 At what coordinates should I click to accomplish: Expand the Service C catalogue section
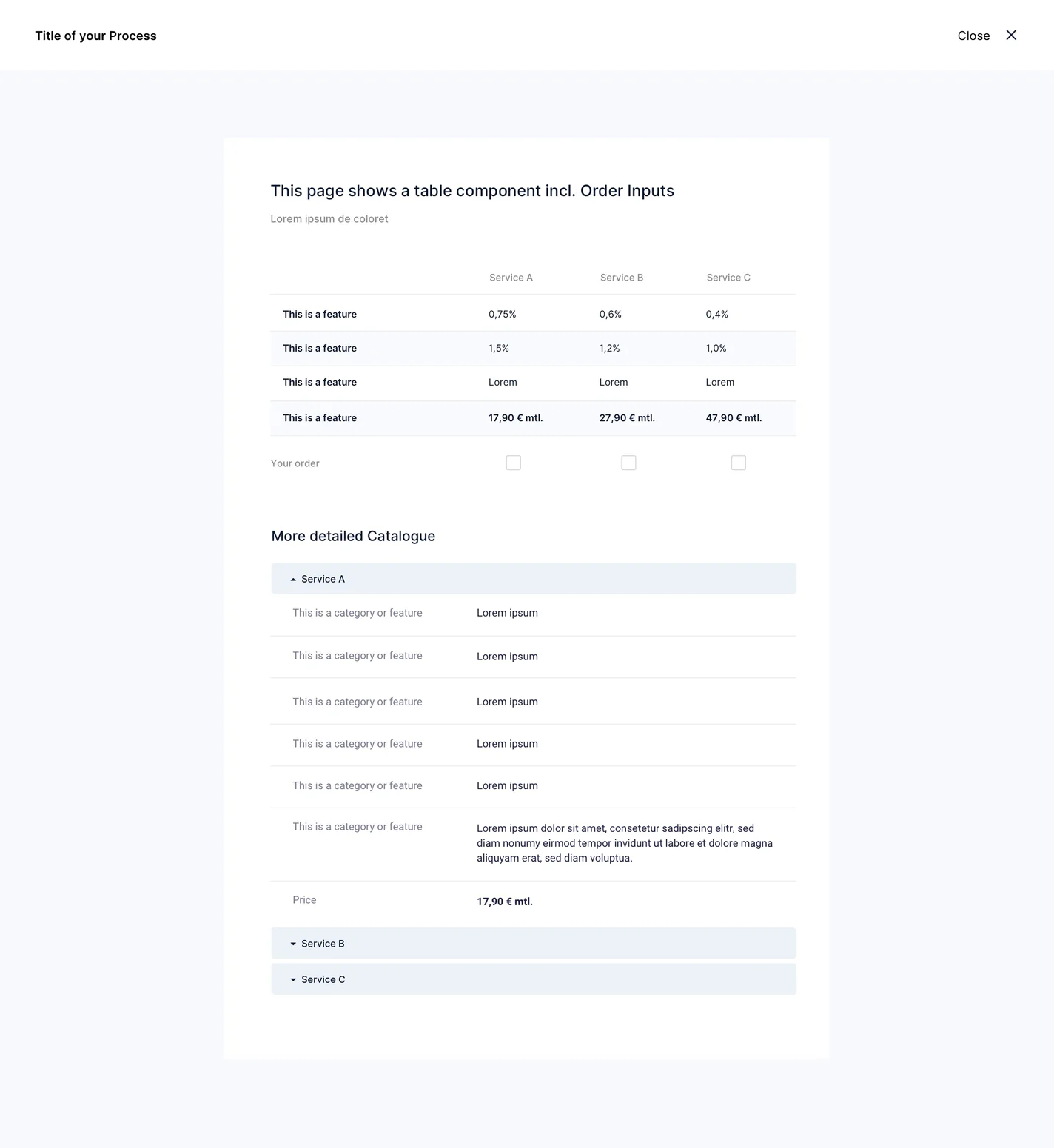534,979
